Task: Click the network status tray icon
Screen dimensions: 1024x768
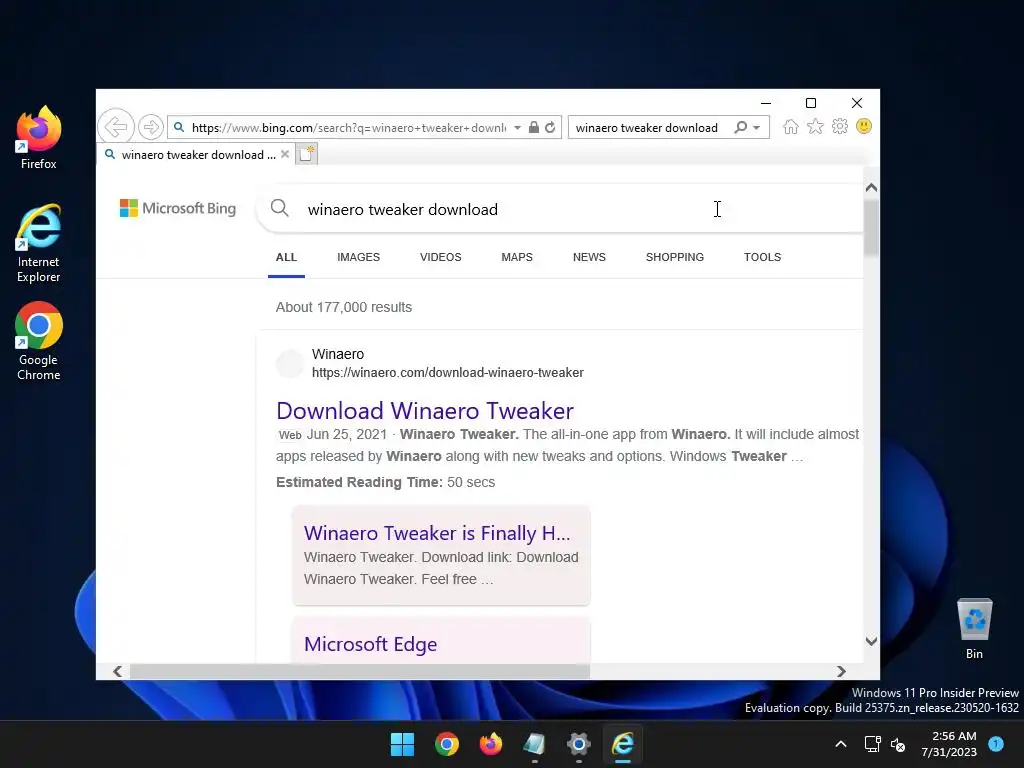Action: click(x=872, y=744)
